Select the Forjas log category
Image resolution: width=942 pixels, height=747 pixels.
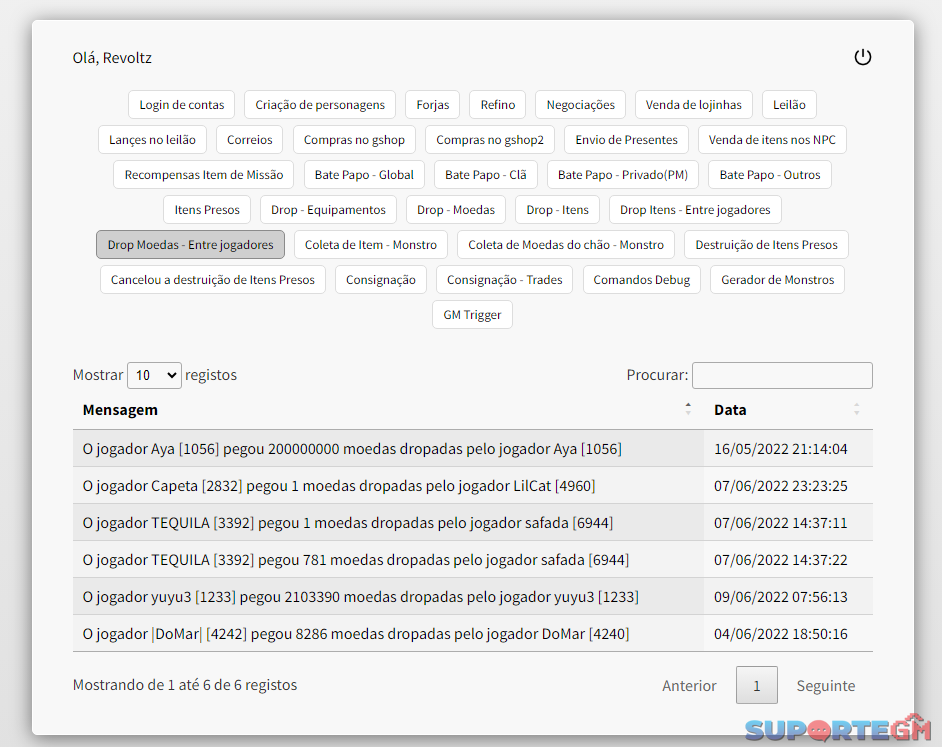[433, 105]
